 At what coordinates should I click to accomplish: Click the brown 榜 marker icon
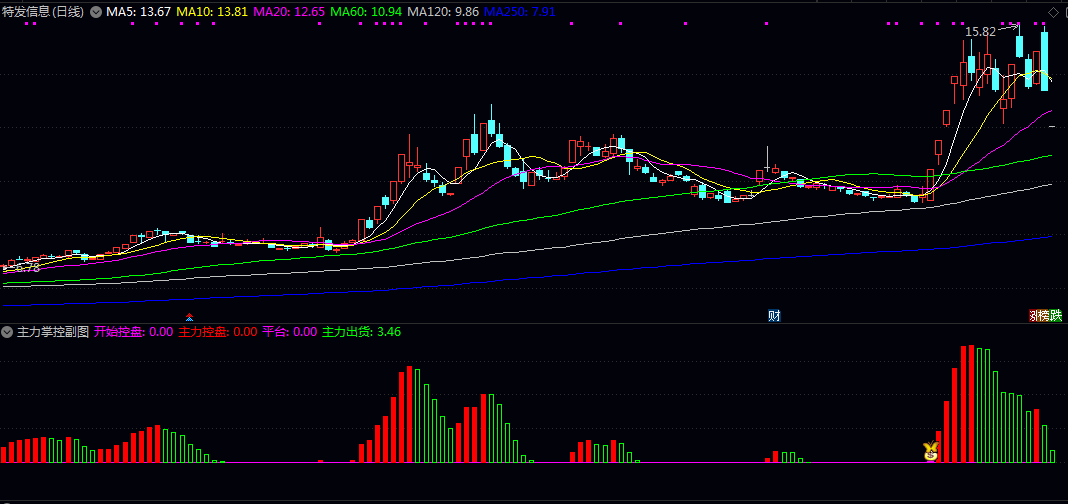[x=1042, y=316]
